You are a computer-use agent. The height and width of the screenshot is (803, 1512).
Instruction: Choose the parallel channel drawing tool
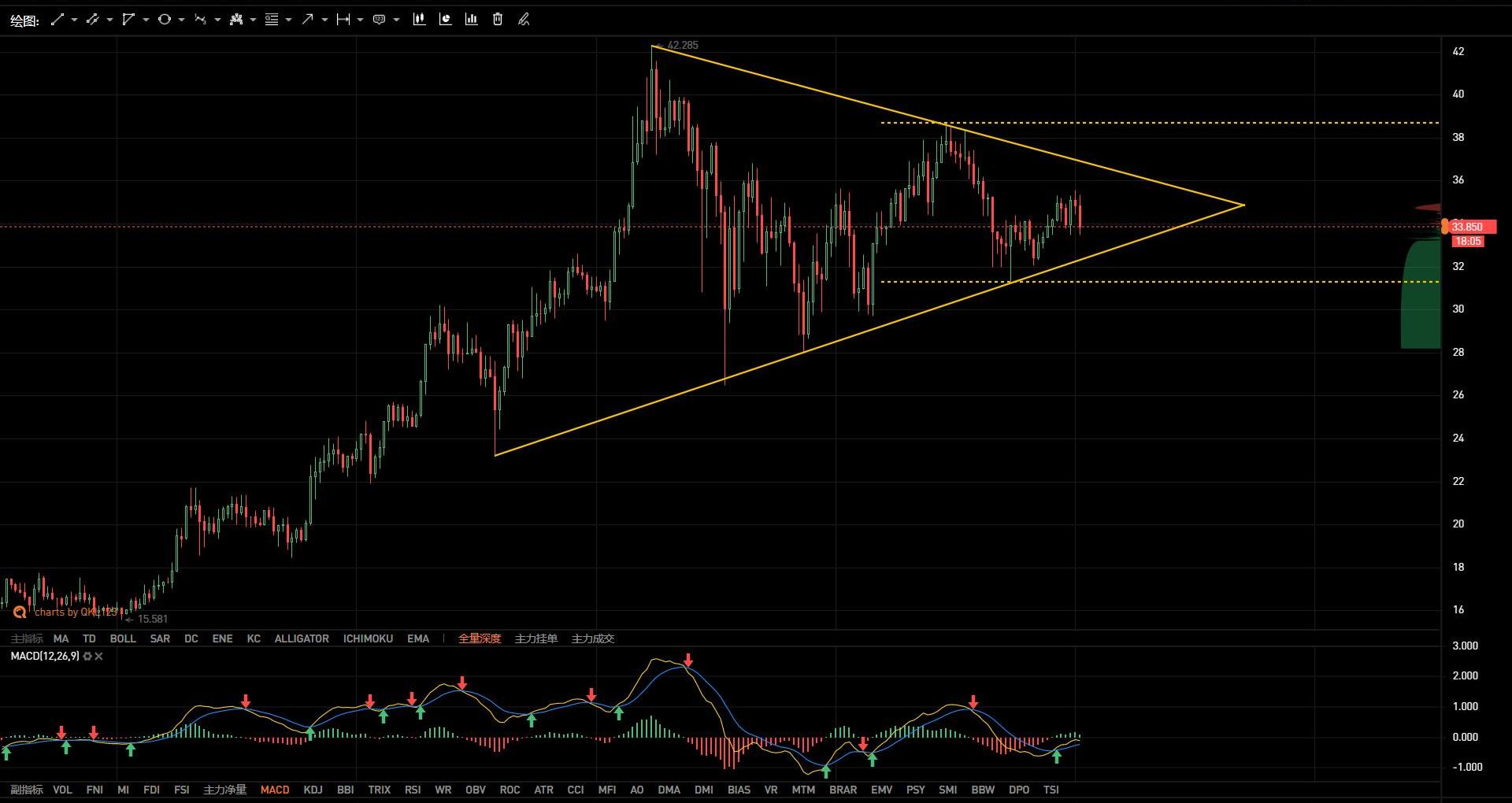tap(93, 20)
